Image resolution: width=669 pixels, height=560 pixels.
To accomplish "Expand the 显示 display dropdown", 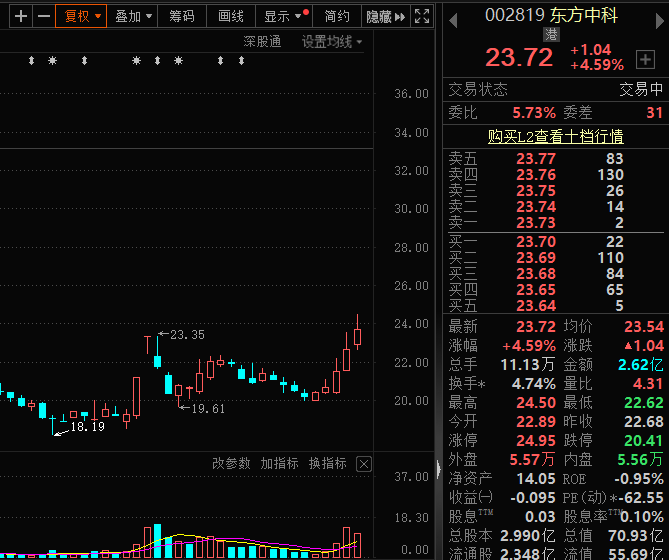I will pyautogui.click(x=284, y=16).
